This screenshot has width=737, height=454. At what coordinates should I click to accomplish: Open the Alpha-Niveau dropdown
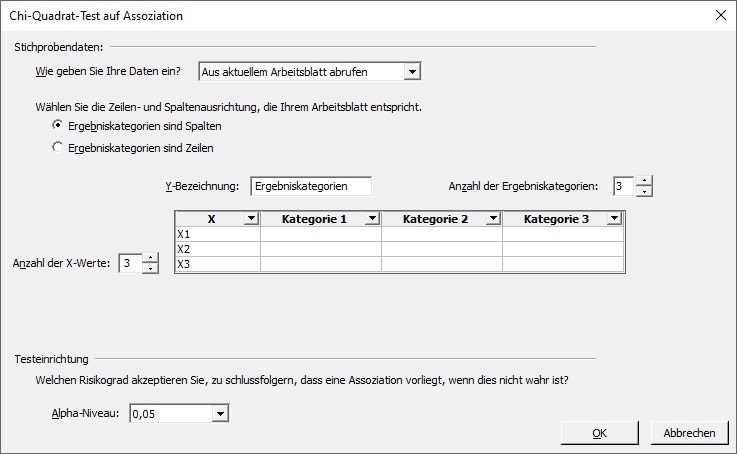click(220, 414)
